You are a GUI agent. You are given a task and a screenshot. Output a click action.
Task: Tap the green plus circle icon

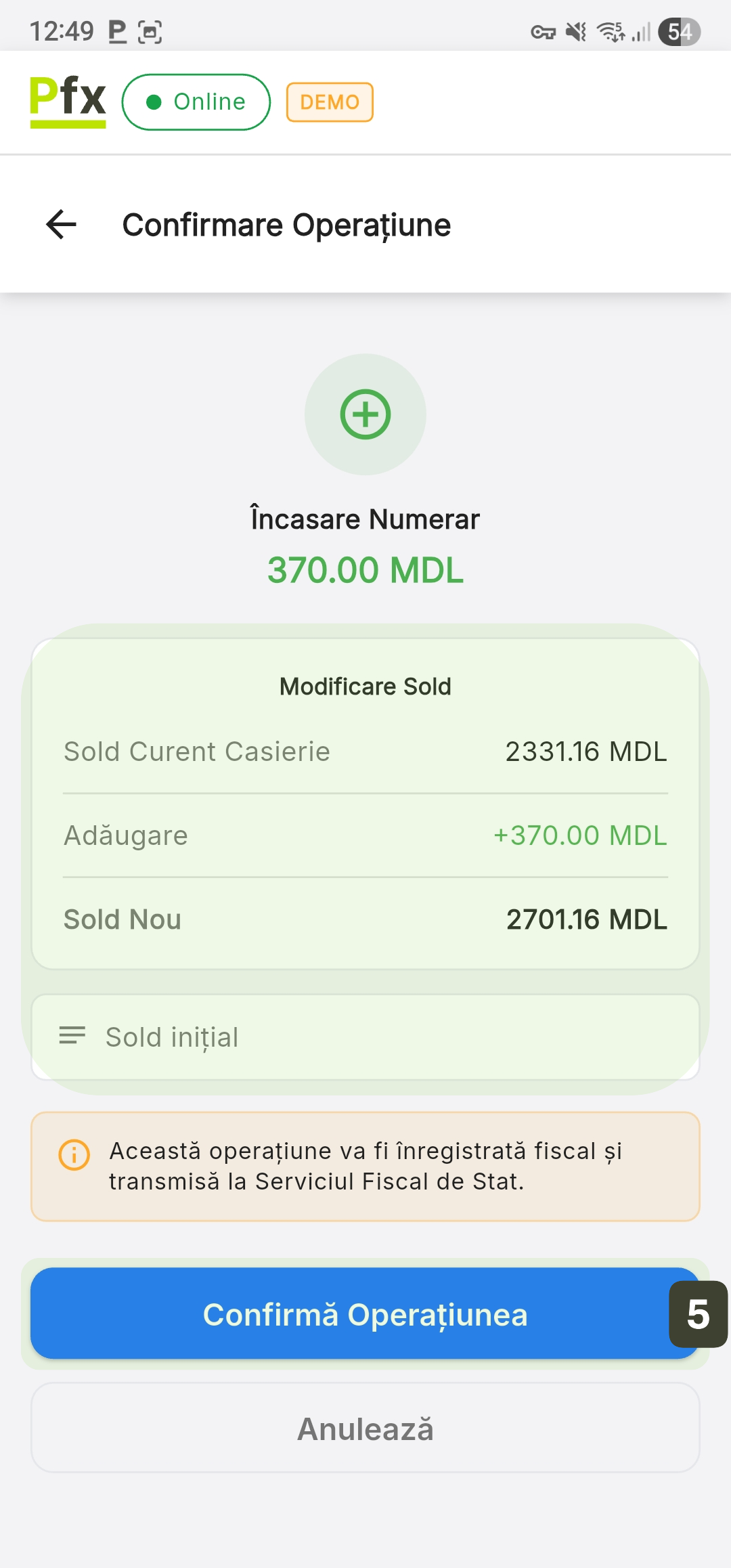365,414
